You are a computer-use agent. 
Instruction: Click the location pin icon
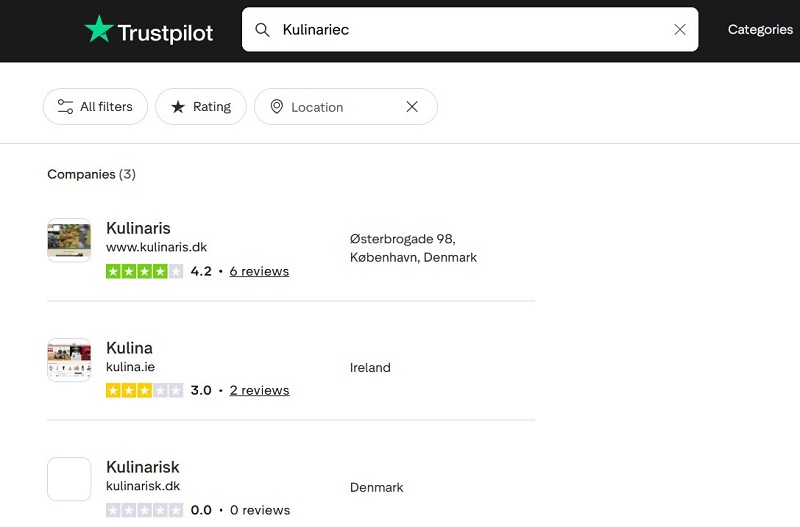277,107
